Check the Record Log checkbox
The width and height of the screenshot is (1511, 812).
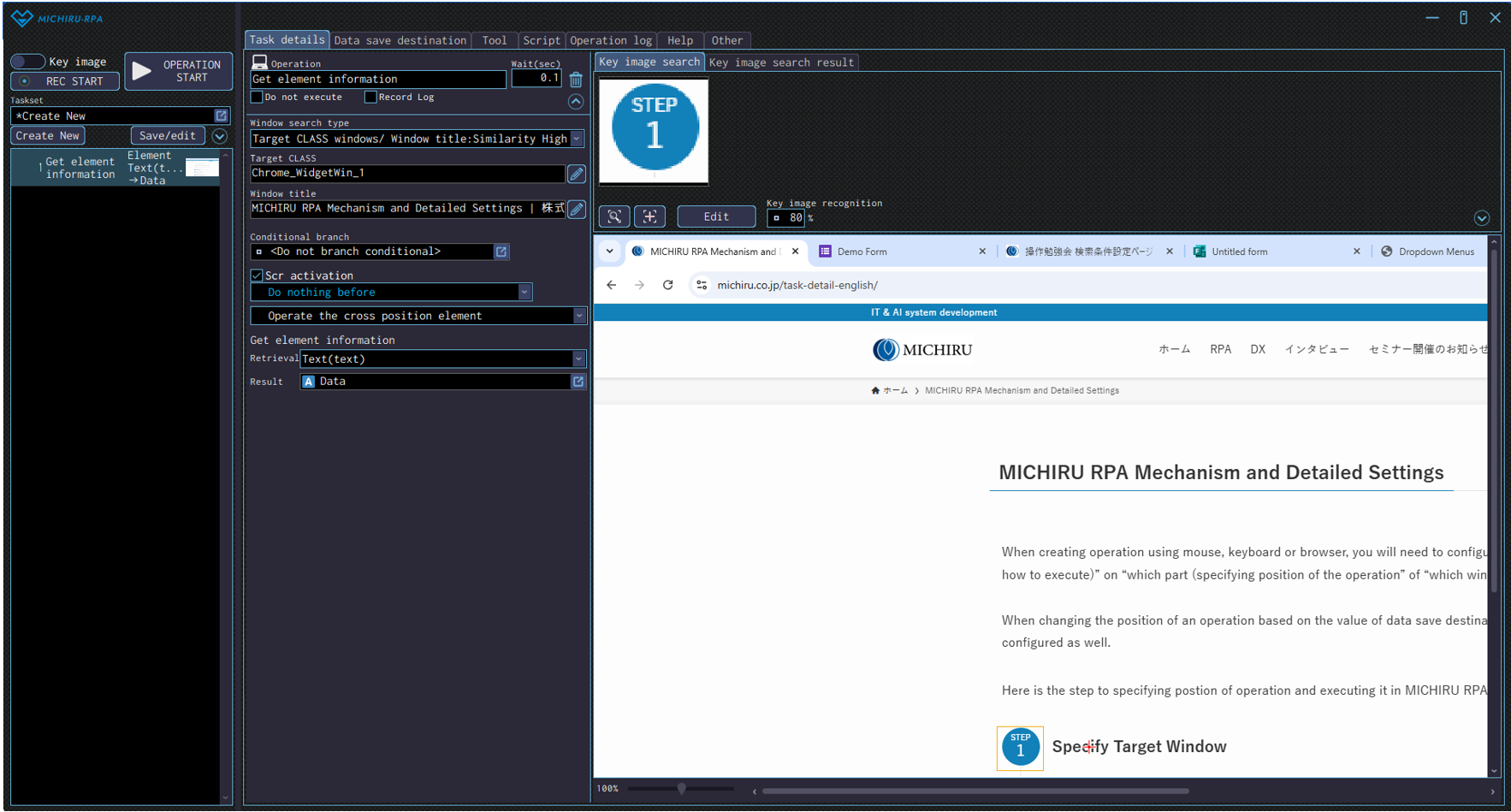point(370,98)
